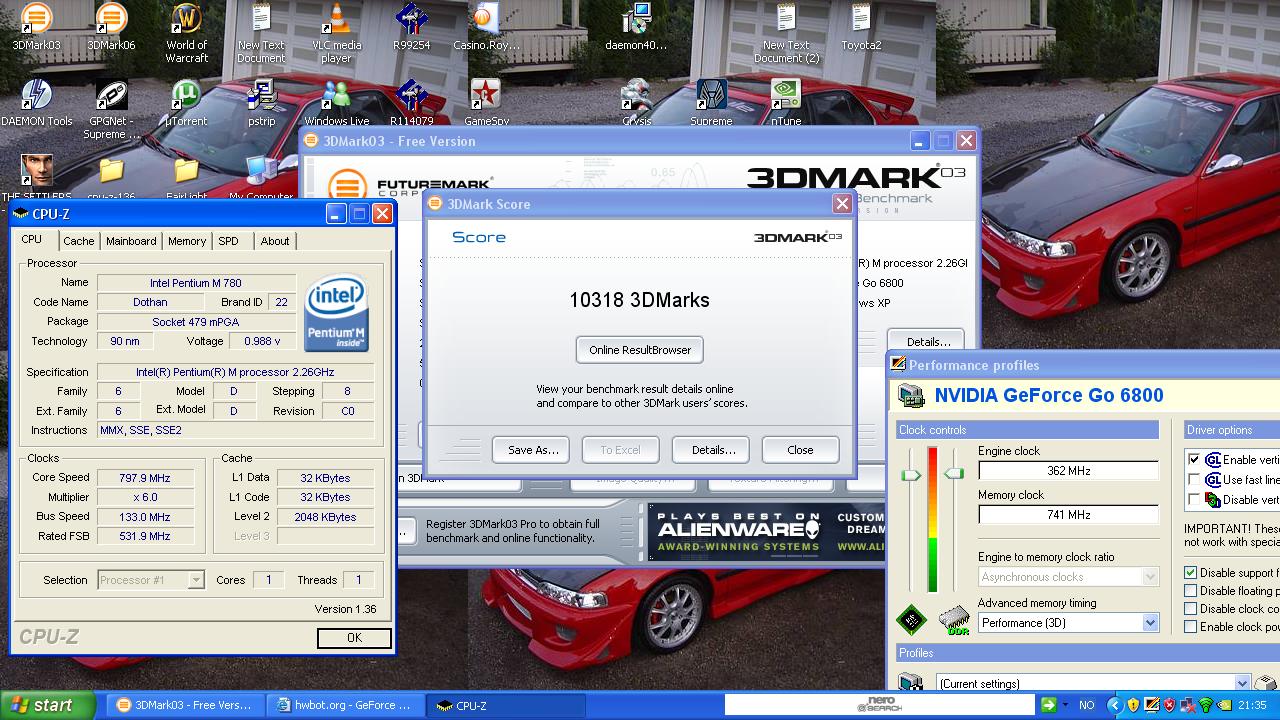Screen dimensions: 1280x720
Task: Select the pstrip desktop icon
Action: pos(261,102)
